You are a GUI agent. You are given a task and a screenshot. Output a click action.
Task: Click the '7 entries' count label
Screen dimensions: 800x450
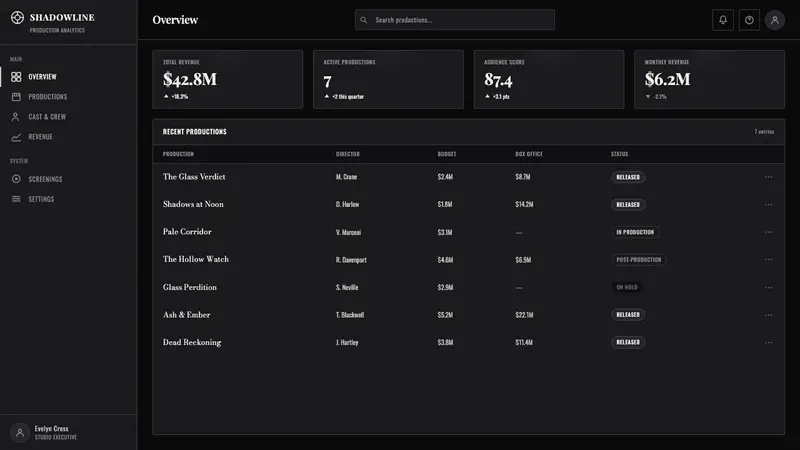[764, 132]
